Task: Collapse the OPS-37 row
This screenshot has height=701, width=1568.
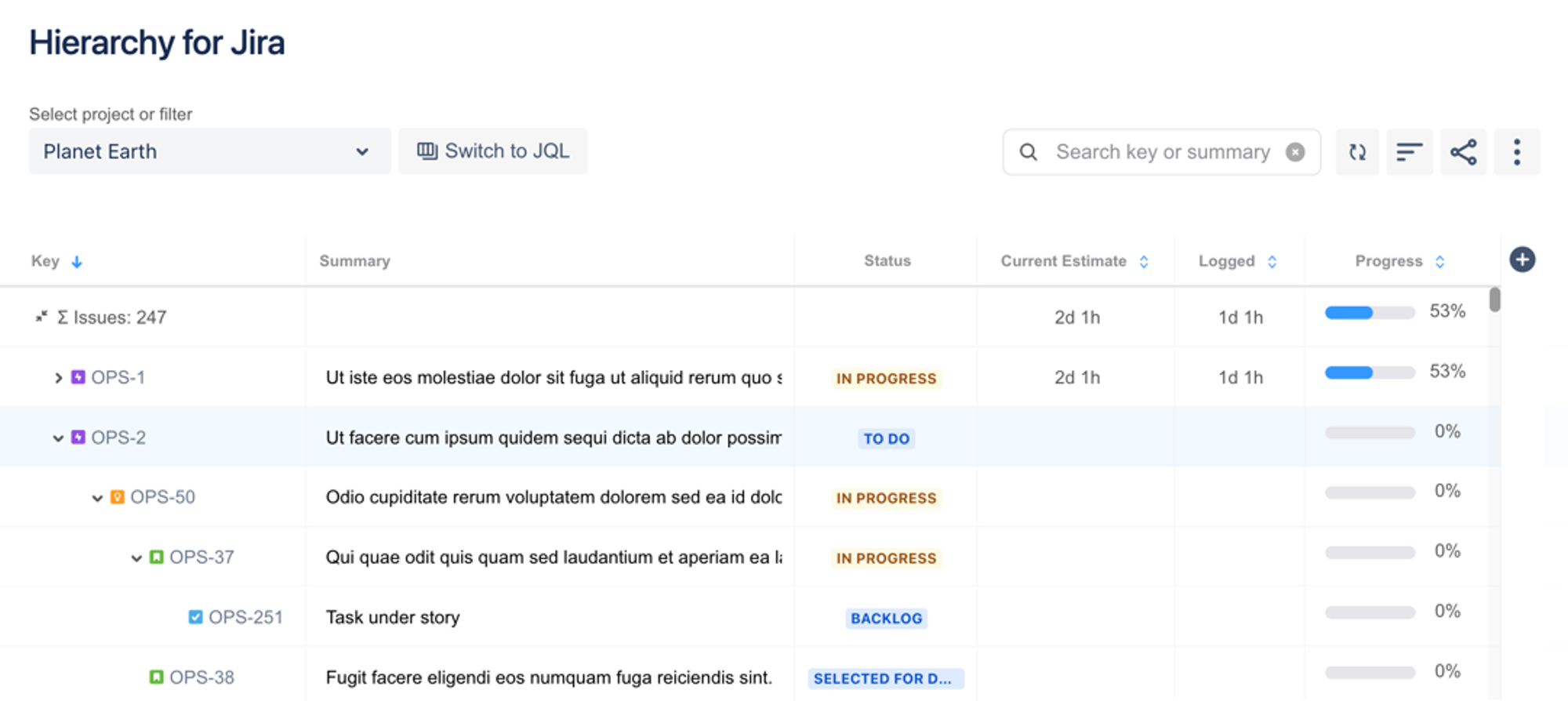Action: click(136, 558)
